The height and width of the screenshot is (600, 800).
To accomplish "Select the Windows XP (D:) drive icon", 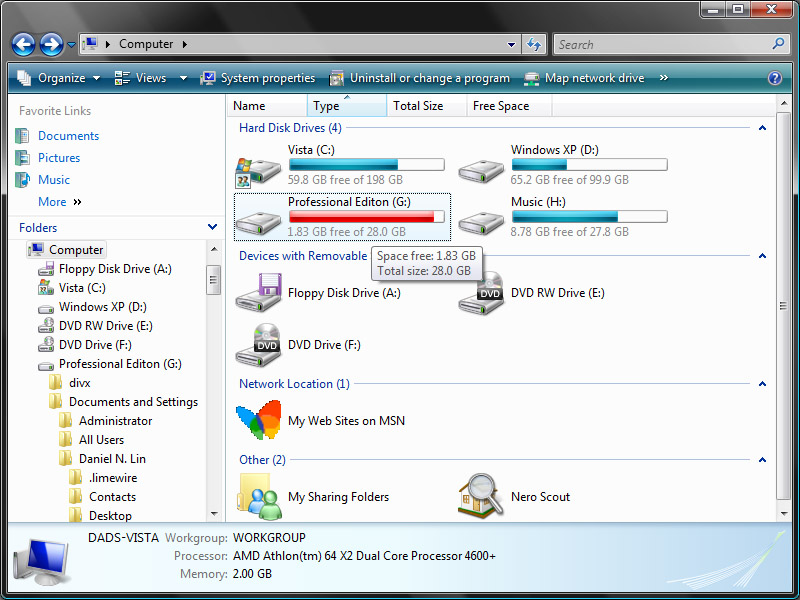I will tap(481, 170).
